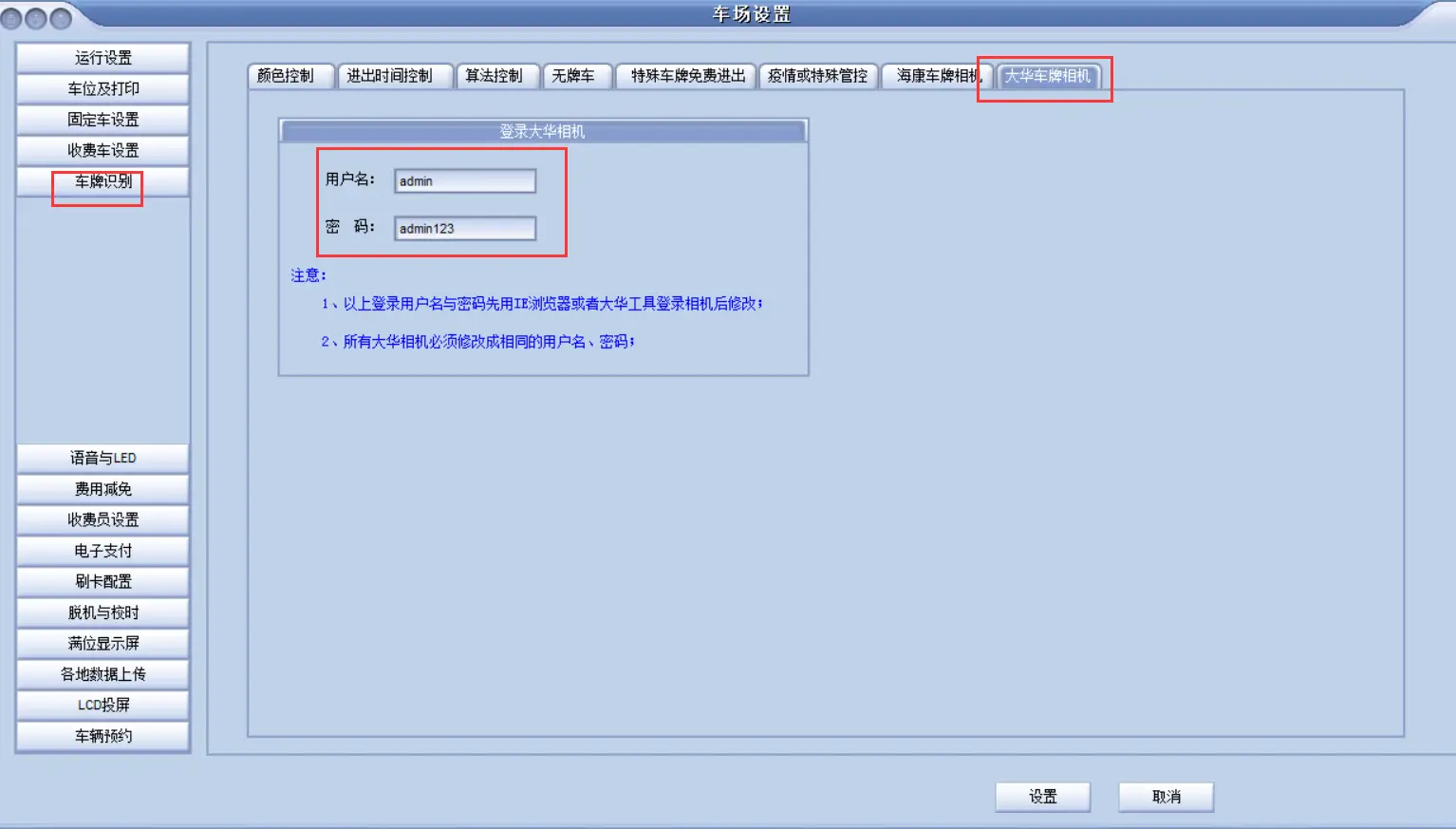Select 满位显示屏 in the sidebar

coord(103,643)
